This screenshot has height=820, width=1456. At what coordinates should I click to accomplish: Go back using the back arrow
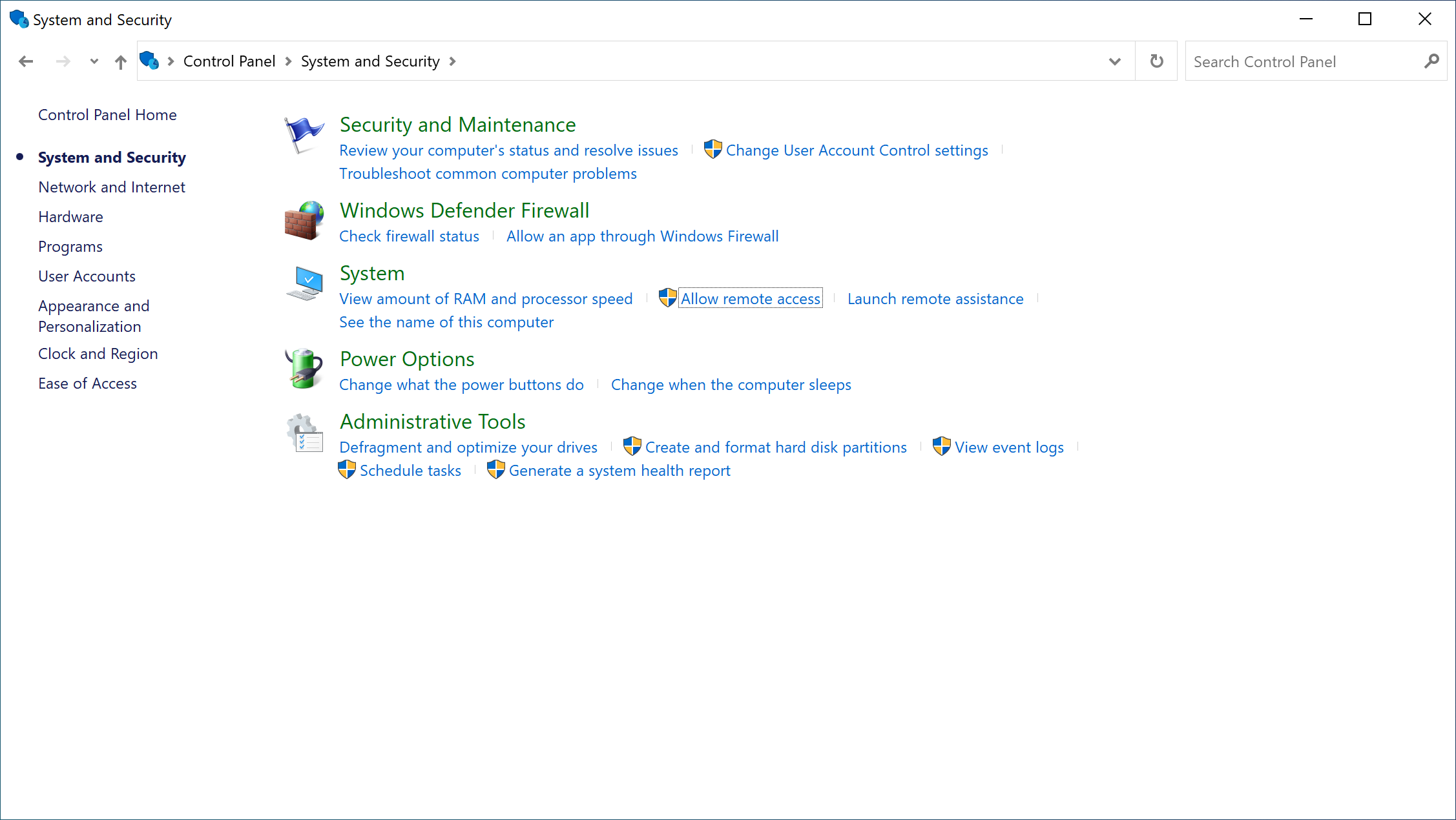click(x=26, y=61)
